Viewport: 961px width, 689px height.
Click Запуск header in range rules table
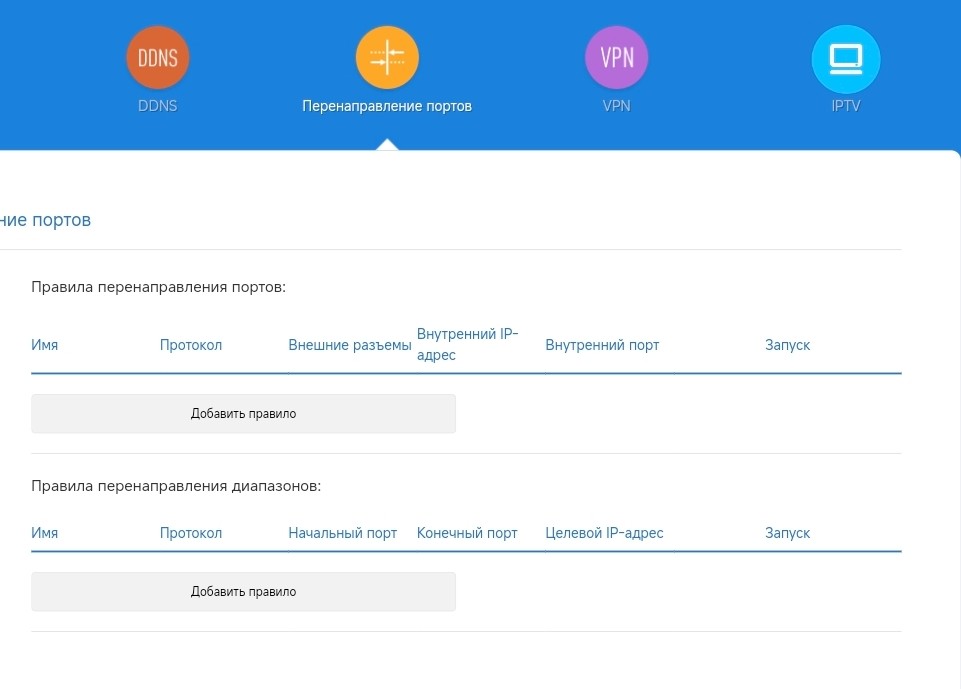[x=788, y=533]
